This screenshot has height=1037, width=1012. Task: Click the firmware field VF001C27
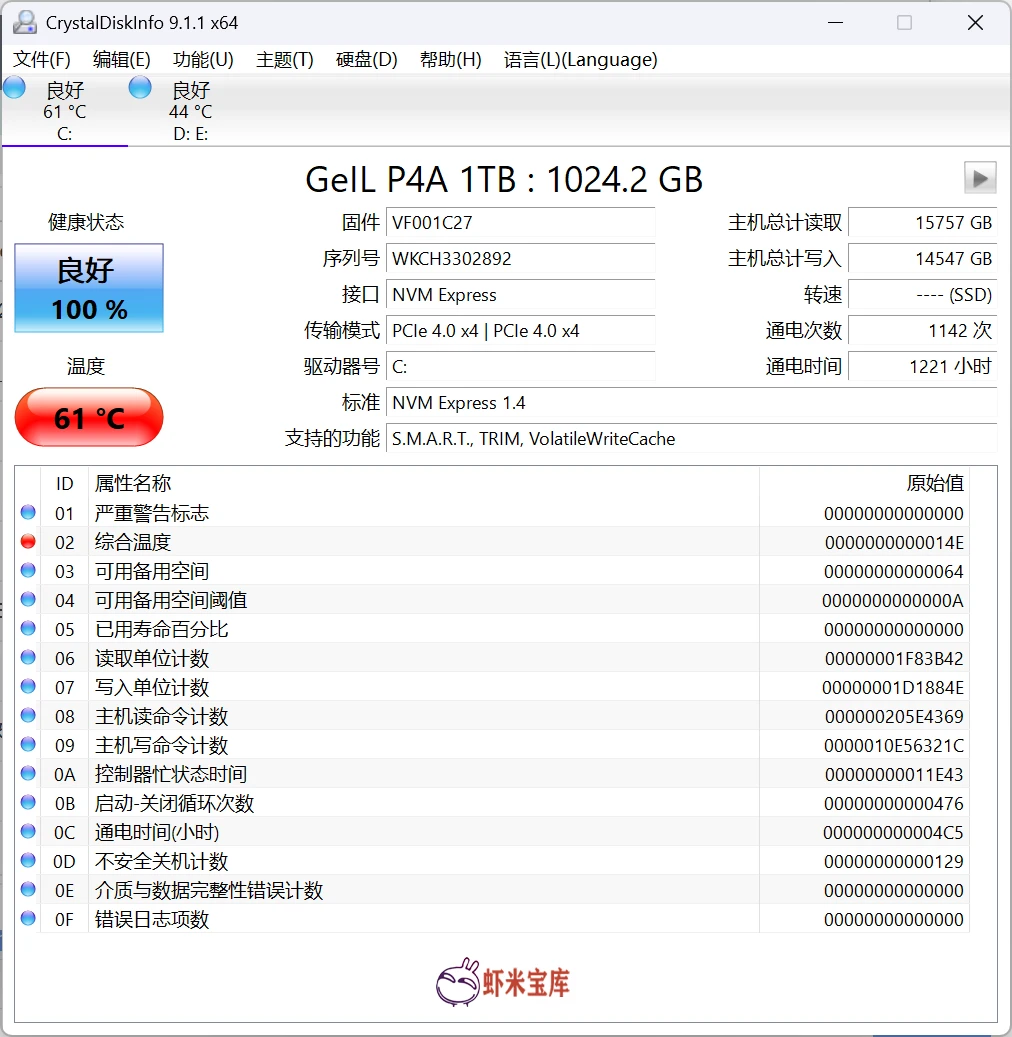[x=521, y=222]
